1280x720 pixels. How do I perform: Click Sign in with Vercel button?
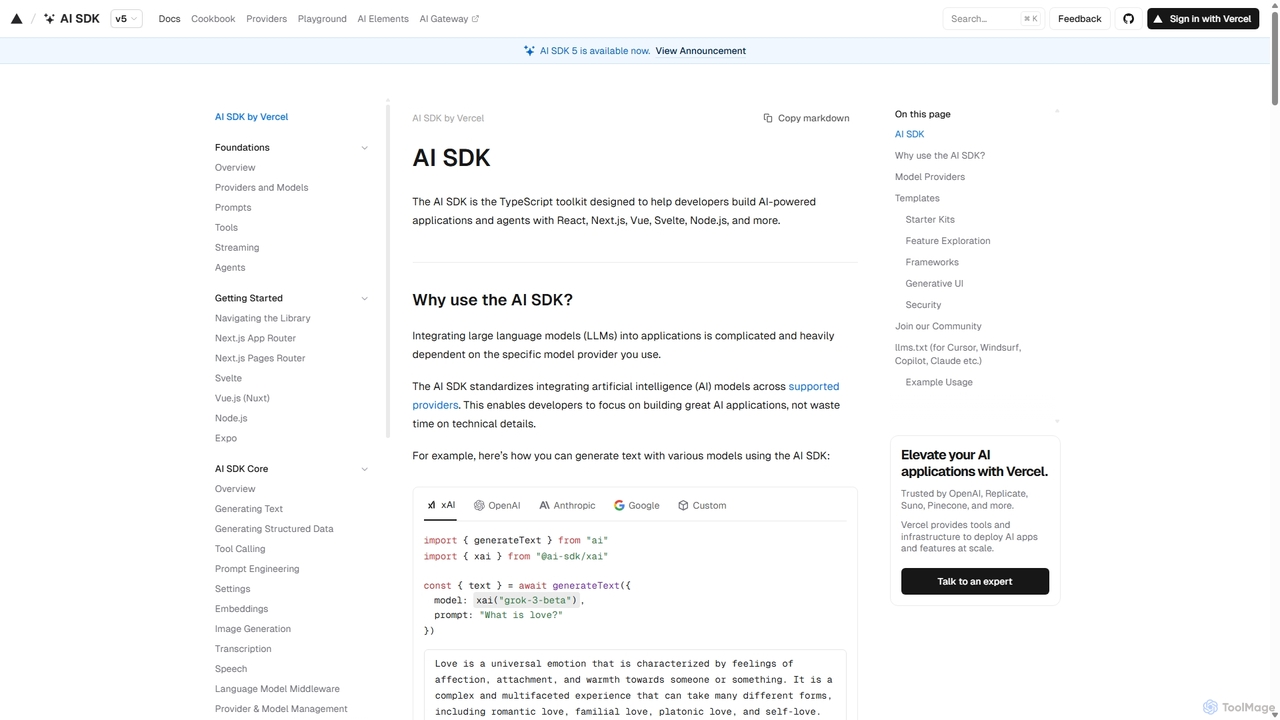pos(1203,19)
